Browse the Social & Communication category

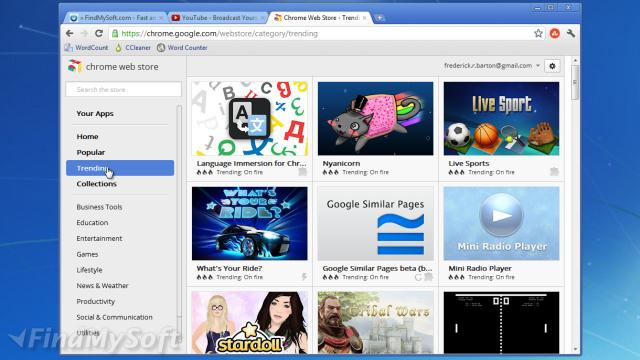[x=114, y=317]
